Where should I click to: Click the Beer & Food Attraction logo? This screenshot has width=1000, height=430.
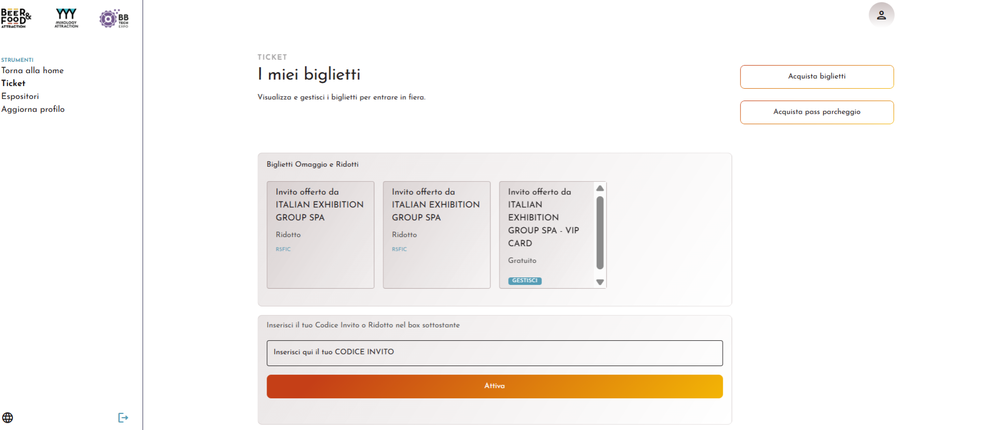16,18
